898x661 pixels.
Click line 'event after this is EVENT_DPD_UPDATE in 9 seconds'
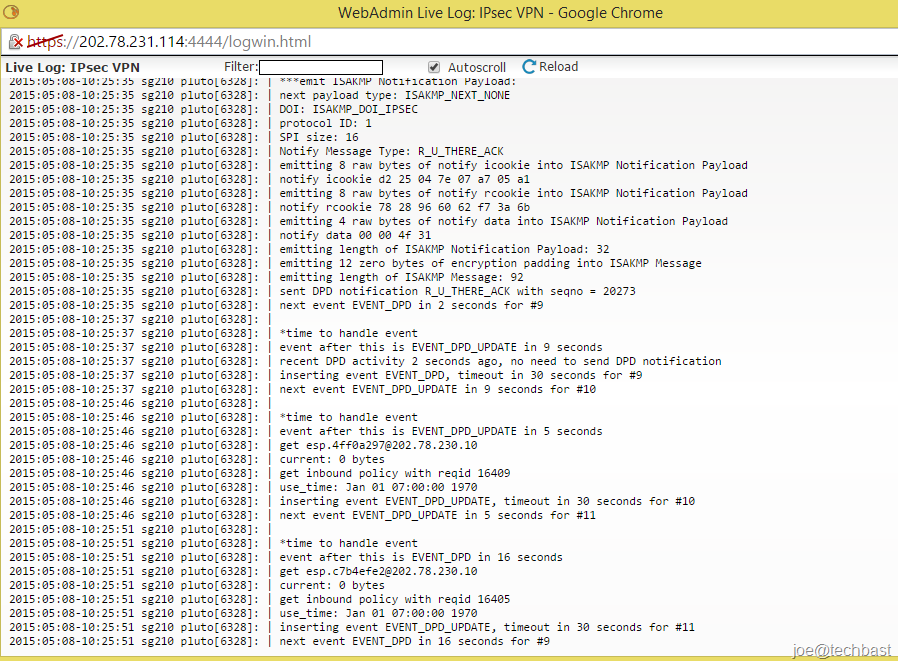[440, 347]
